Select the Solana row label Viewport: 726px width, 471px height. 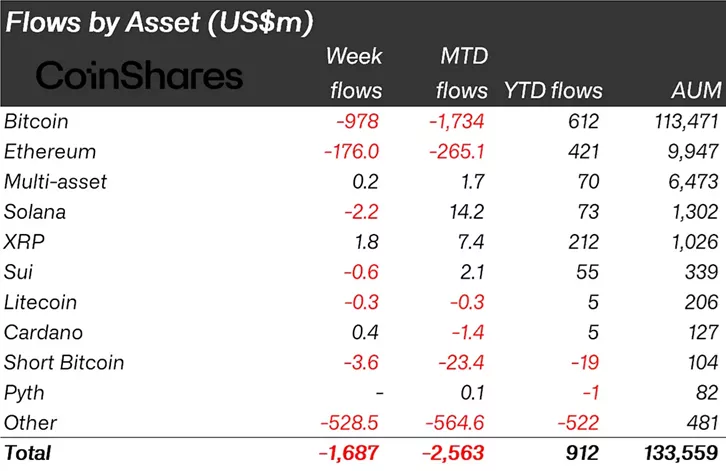(x=36, y=212)
